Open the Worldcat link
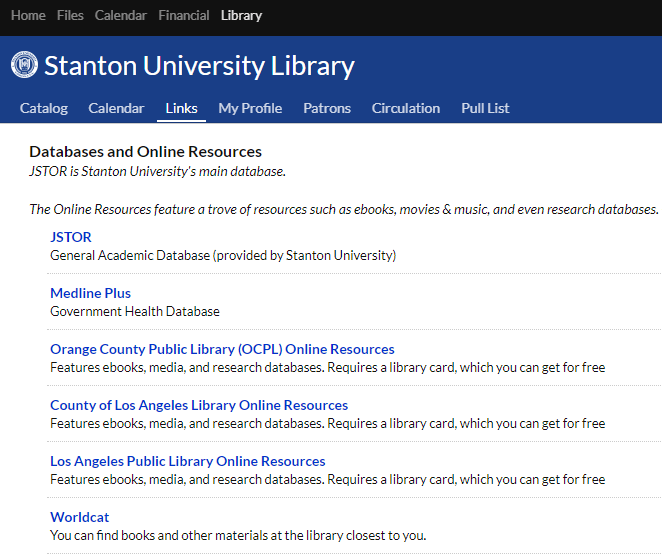Screen dimensions: 662x556 tap(79, 517)
